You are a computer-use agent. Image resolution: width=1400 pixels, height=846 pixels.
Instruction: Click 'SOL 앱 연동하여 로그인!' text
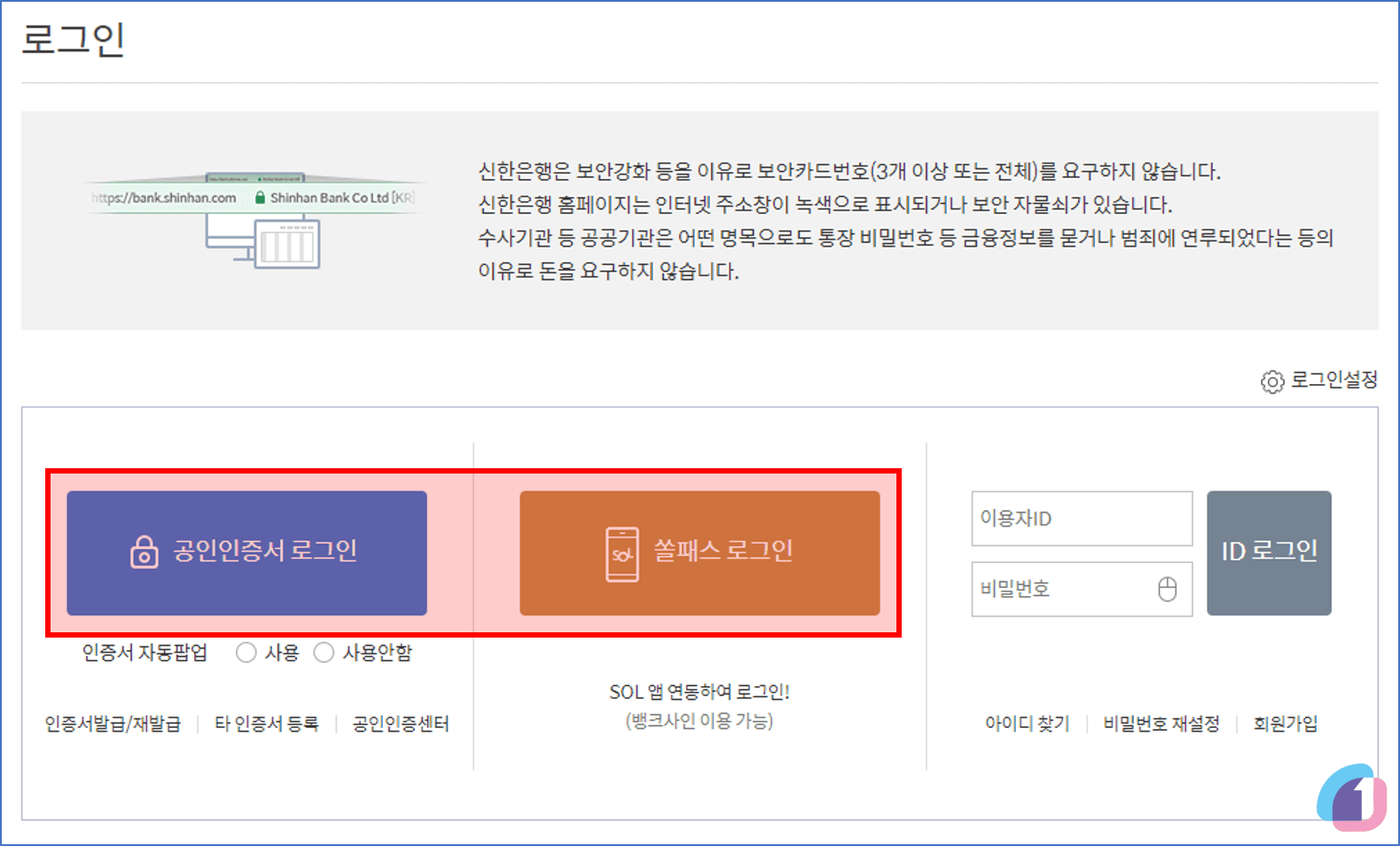700,692
